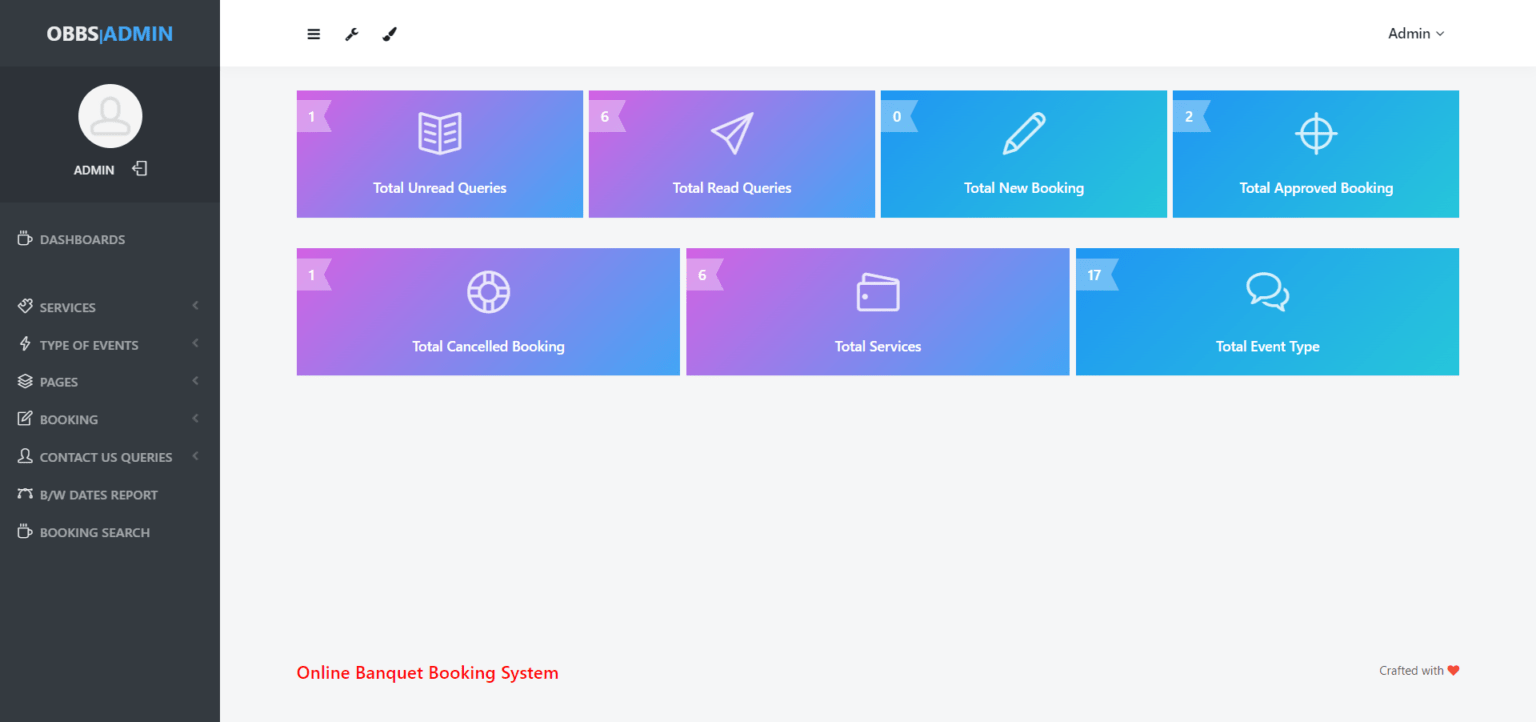Expand the Services menu
This screenshot has height=722, width=1536.
tap(67, 307)
